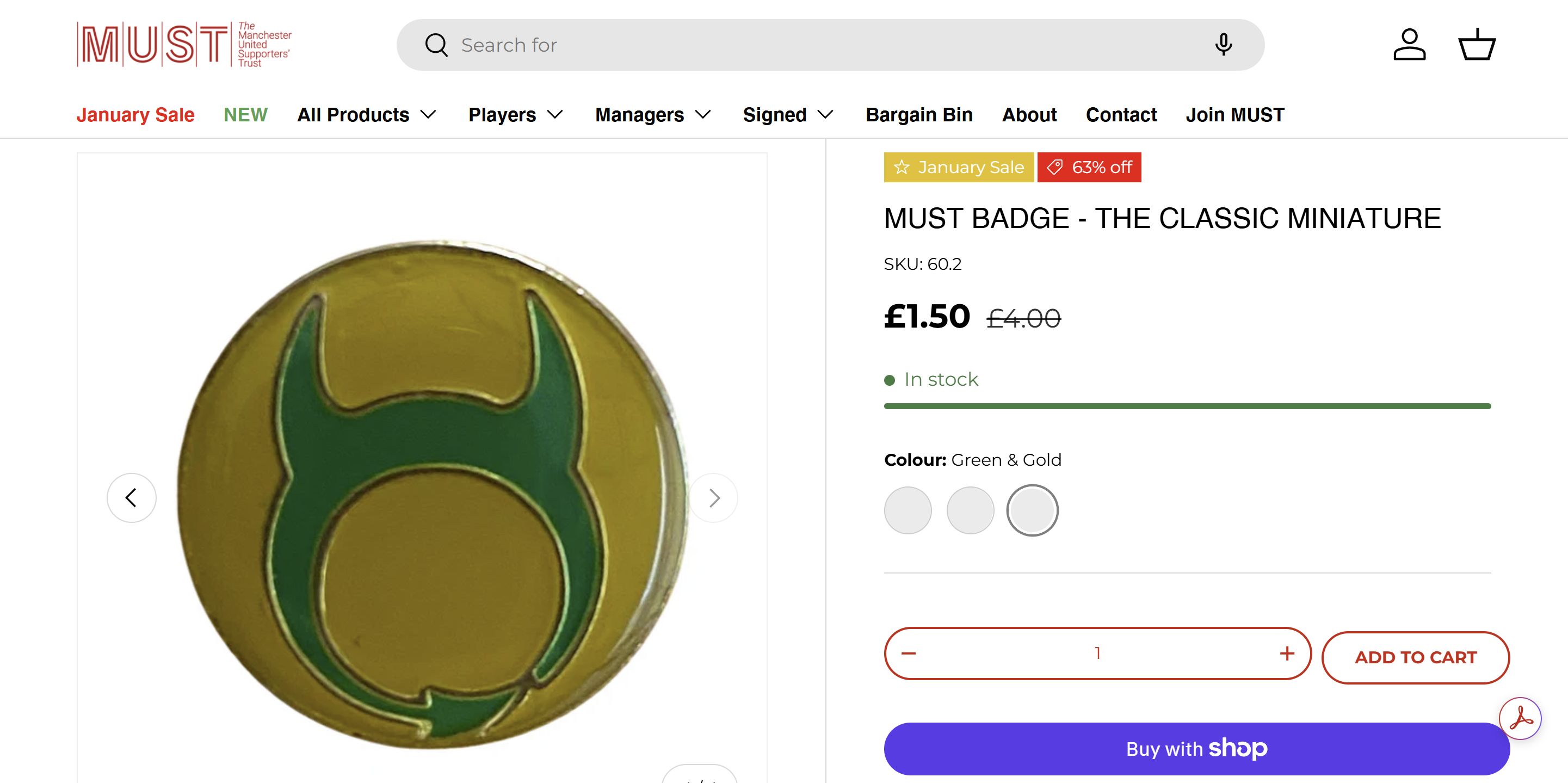Open the January Sale menu item
Image resolution: width=1568 pixels, height=783 pixels.
(x=135, y=114)
